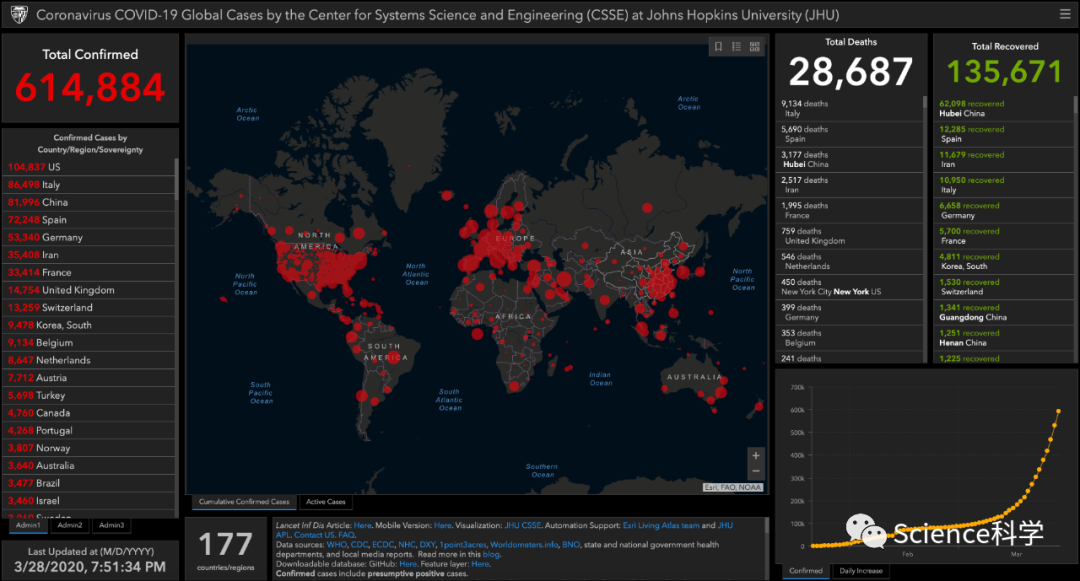The image size is (1080, 581).
Task: Zoom in the map with plus button
Action: [756, 456]
